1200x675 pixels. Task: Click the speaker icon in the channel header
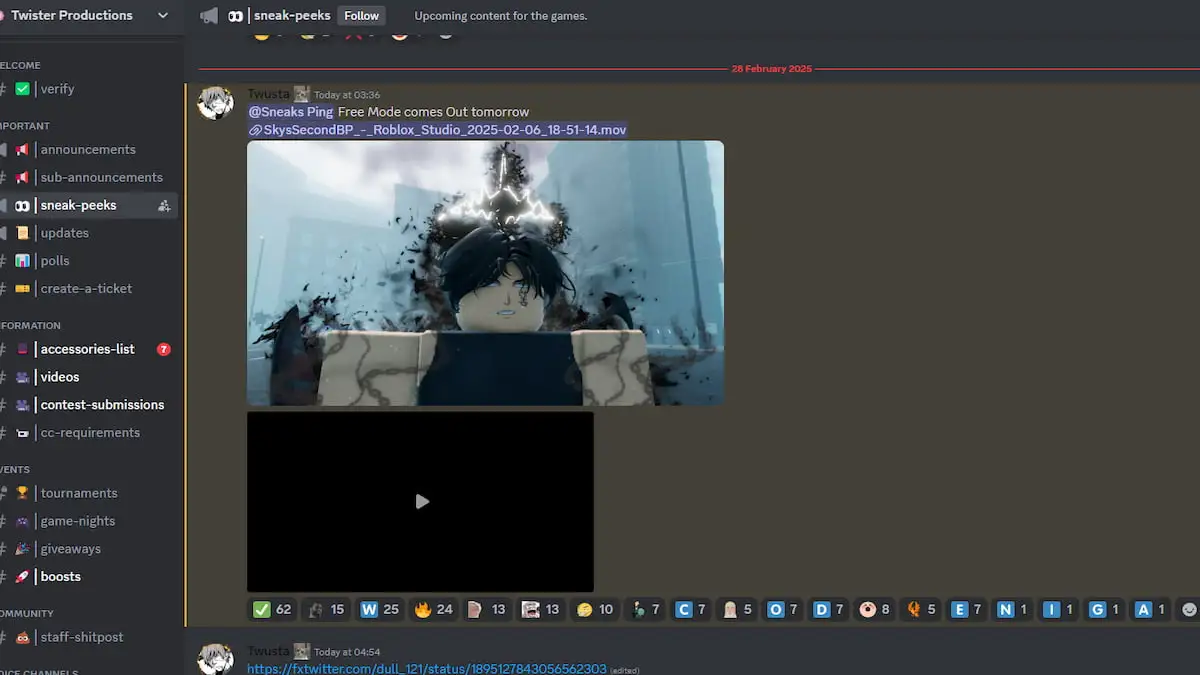coord(208,15)
